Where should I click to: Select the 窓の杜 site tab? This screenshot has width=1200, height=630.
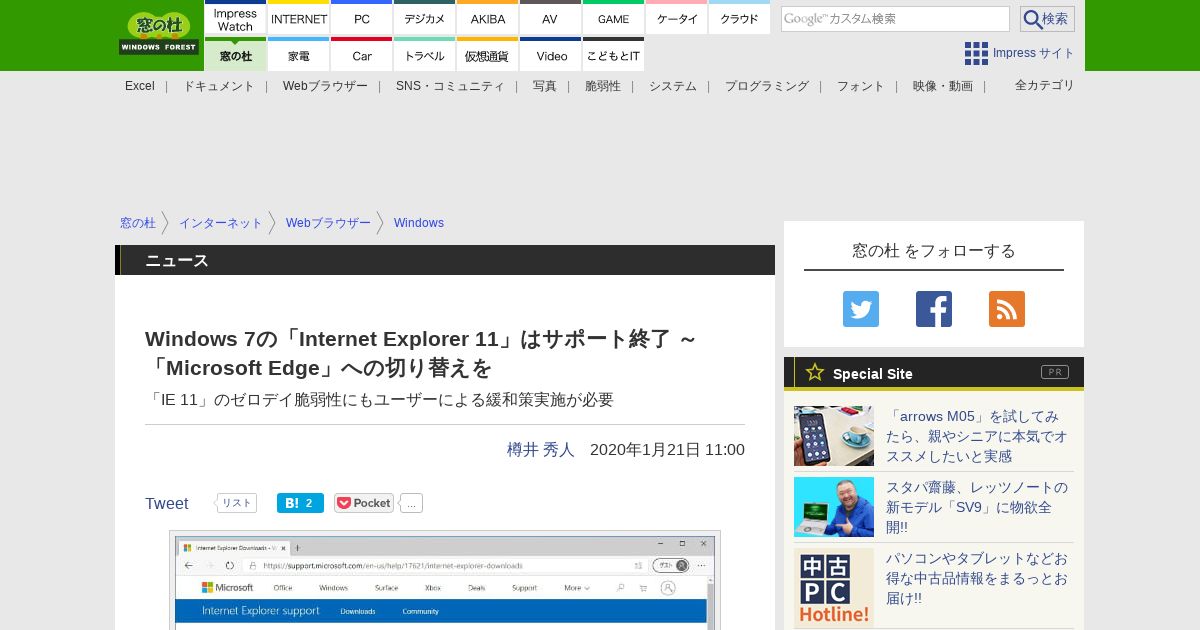[x=235, y=55]
